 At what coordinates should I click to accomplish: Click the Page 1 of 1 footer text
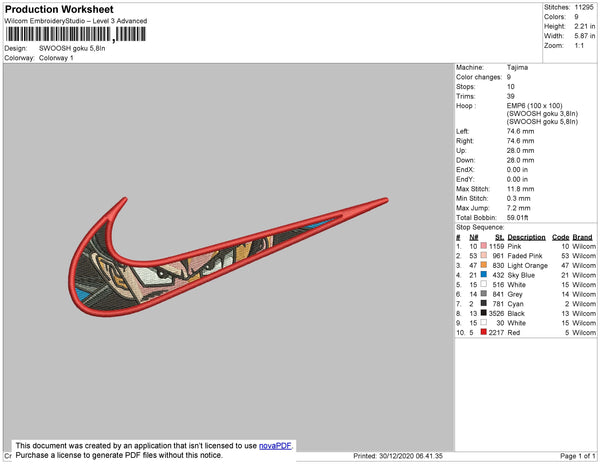(577, 456)
